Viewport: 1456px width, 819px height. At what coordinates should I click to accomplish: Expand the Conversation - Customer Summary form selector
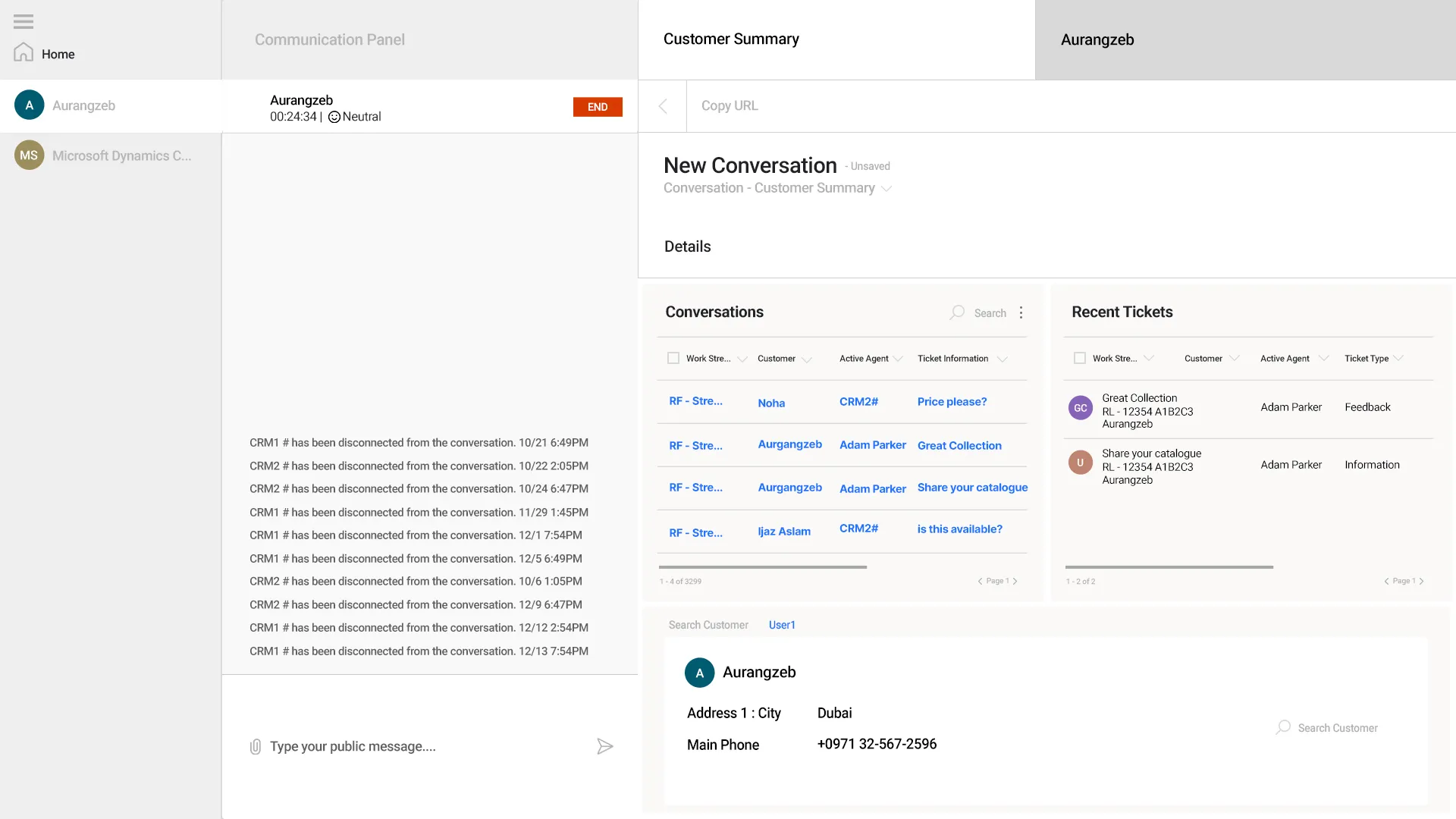coord(886,189)
